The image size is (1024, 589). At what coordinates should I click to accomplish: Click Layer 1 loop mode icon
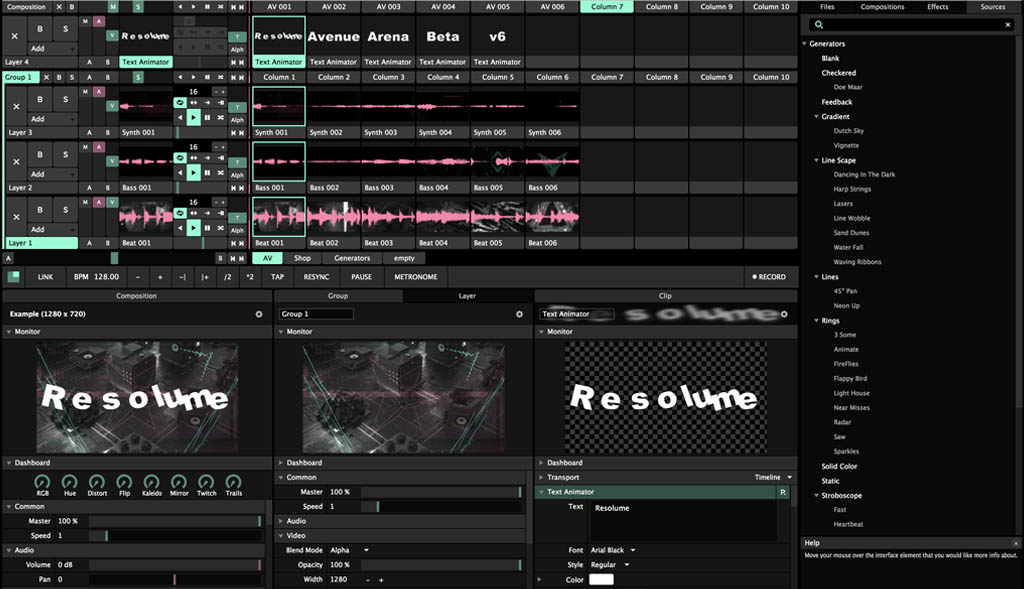(180, 213)
